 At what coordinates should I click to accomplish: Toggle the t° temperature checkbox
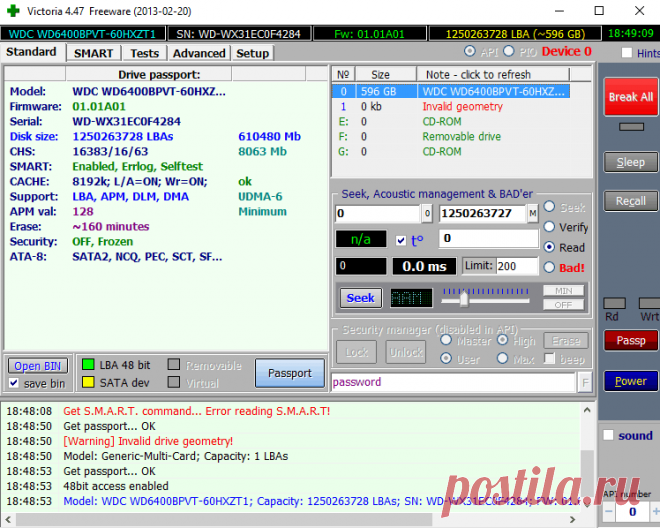click(x=401, y=240)
